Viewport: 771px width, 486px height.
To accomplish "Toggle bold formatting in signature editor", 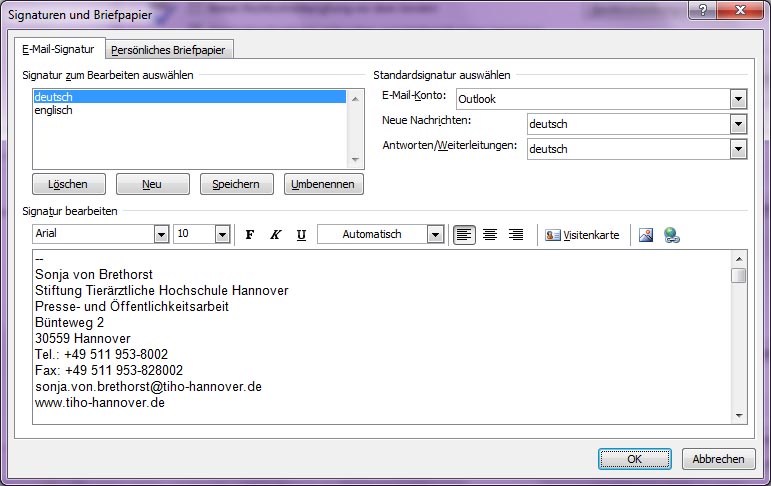I will click(x=250, y=235).
